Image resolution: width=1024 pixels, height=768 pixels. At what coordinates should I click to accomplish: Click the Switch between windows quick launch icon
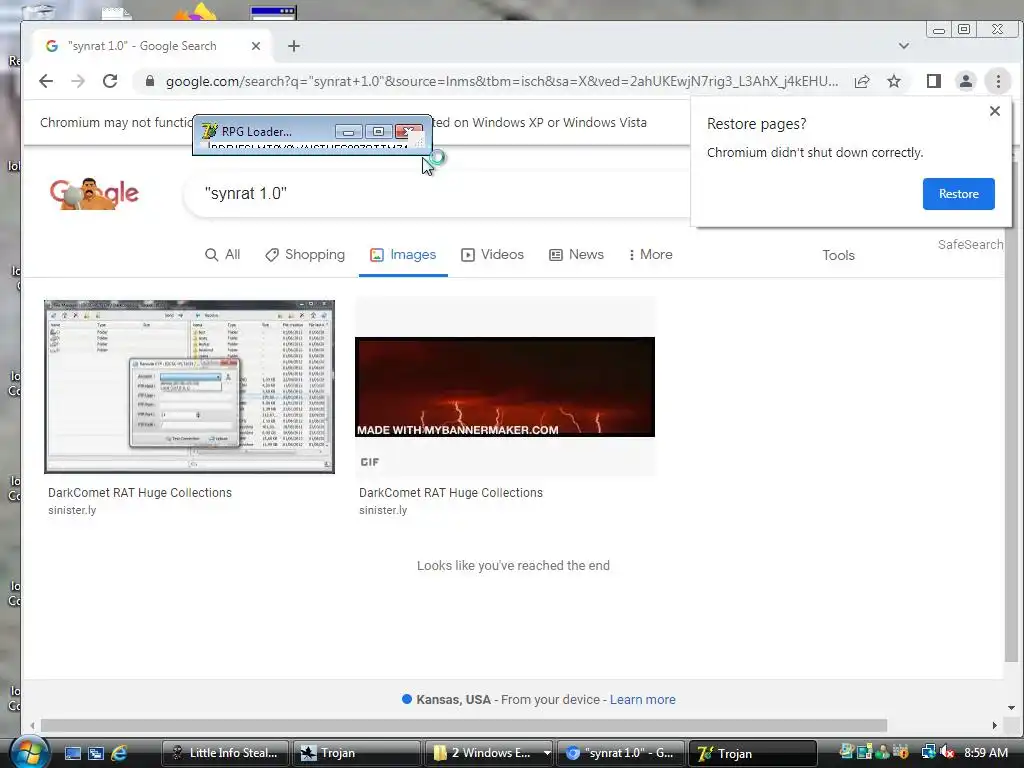click(95, 753)
